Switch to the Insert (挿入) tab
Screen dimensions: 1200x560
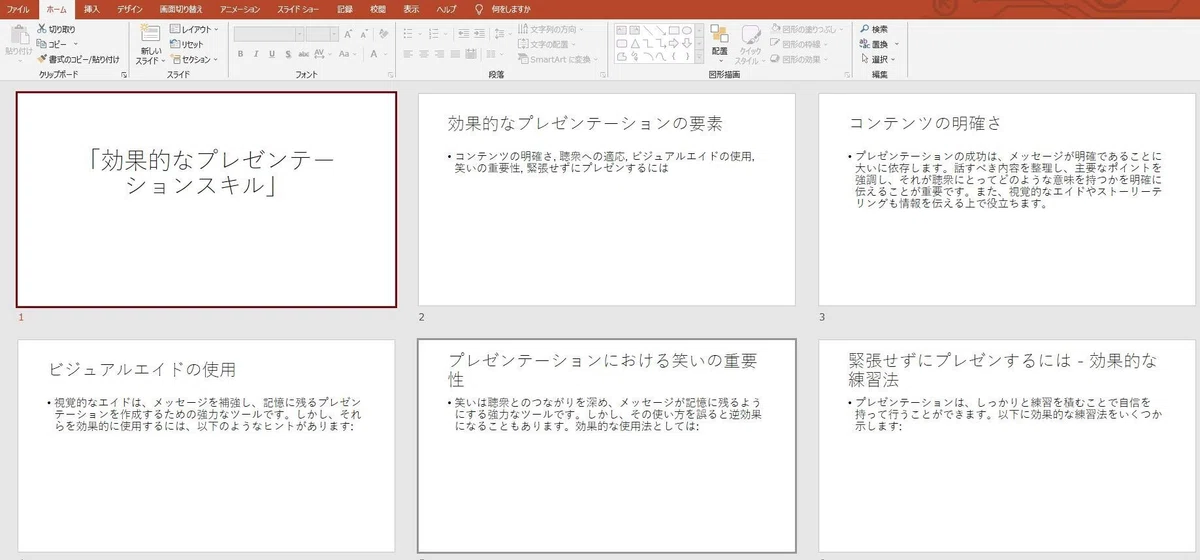click(92, 8)
